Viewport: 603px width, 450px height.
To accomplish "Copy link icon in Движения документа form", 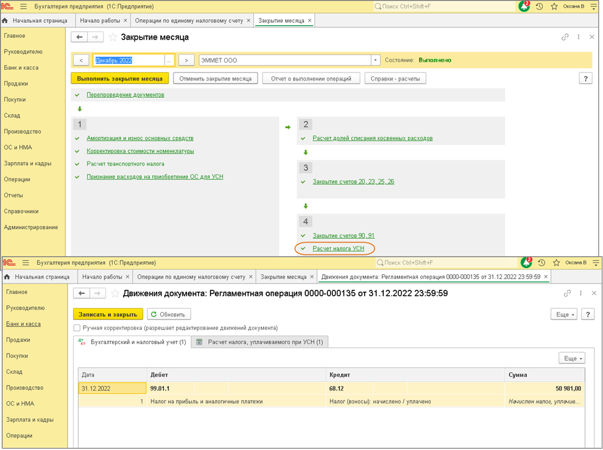I will (x=567, y=293).
